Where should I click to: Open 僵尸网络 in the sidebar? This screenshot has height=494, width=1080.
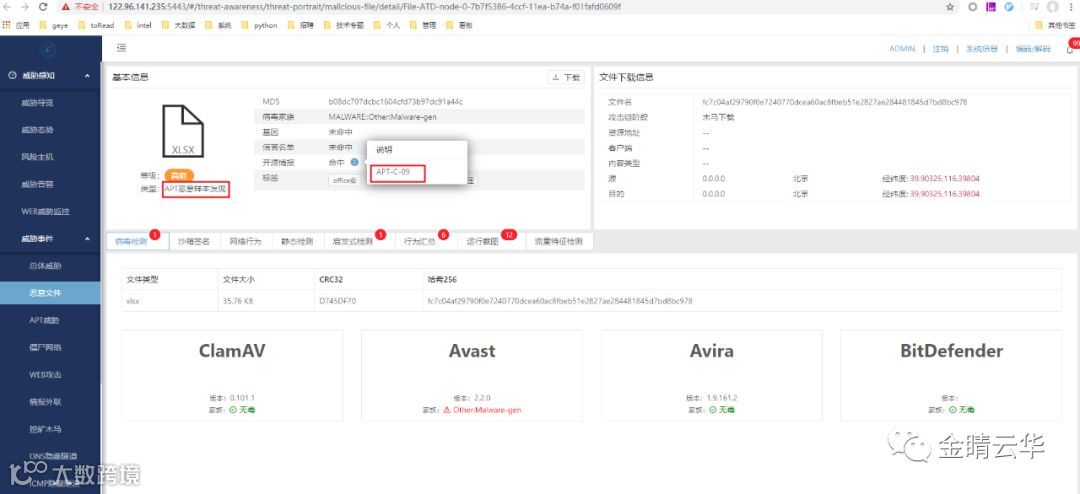45,347
